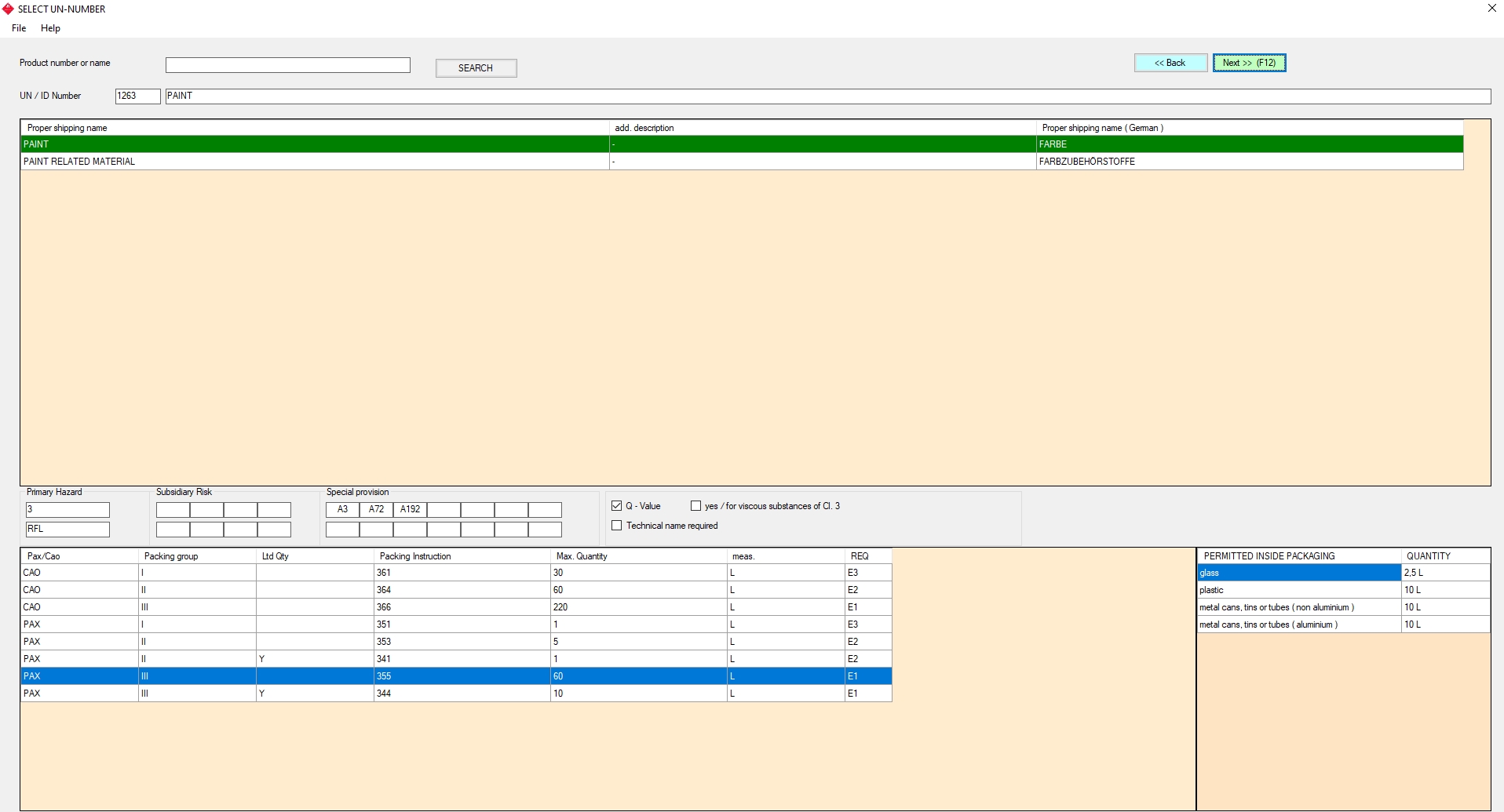
Task: Click the A72 special provision box
Action: coord(376,510)
